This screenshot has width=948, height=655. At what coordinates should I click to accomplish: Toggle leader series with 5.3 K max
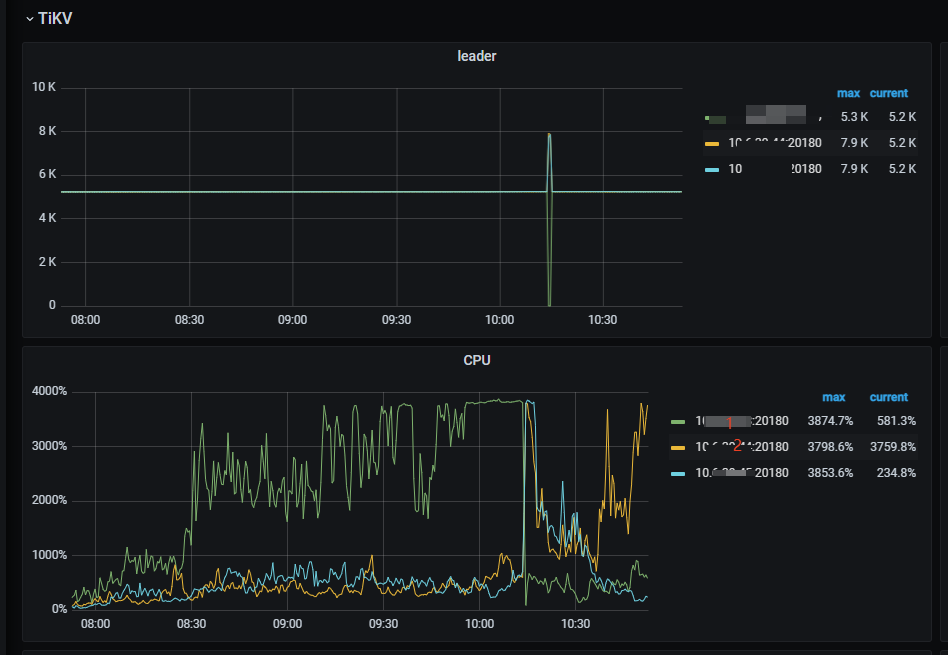click(770, 118)
